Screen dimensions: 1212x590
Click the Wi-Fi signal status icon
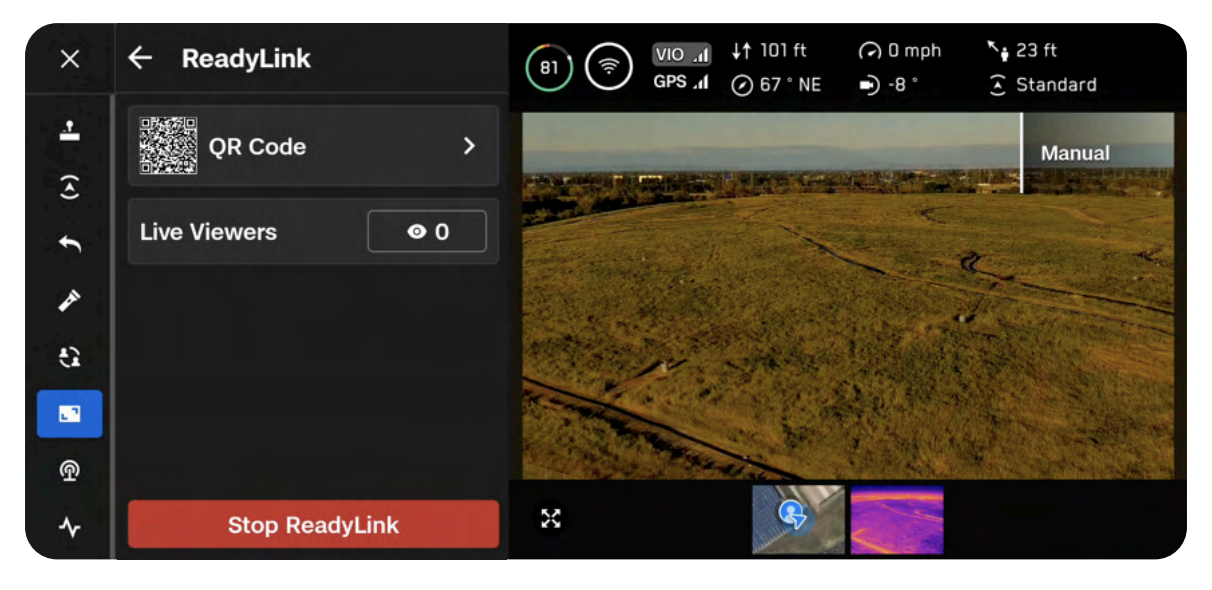coord(608,68)
